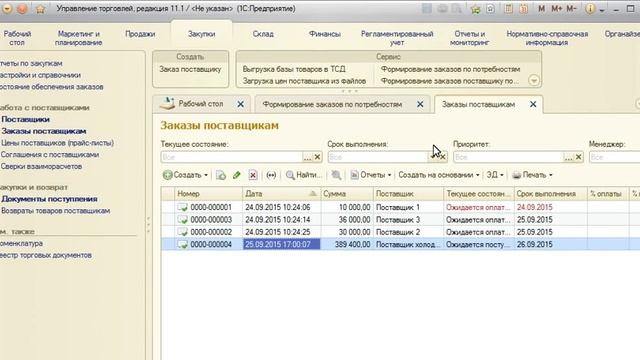Click date cell 25.09.2015 17:00:07

click(282, 244)
